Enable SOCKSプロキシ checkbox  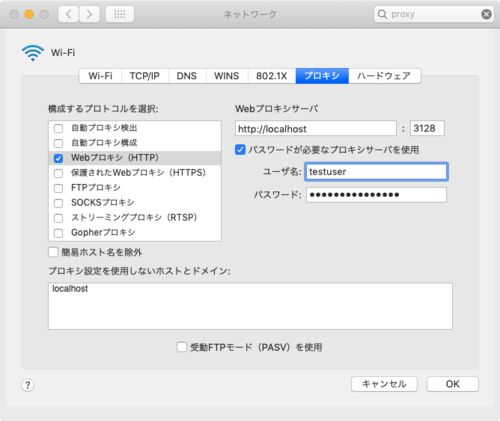[58, 203]
